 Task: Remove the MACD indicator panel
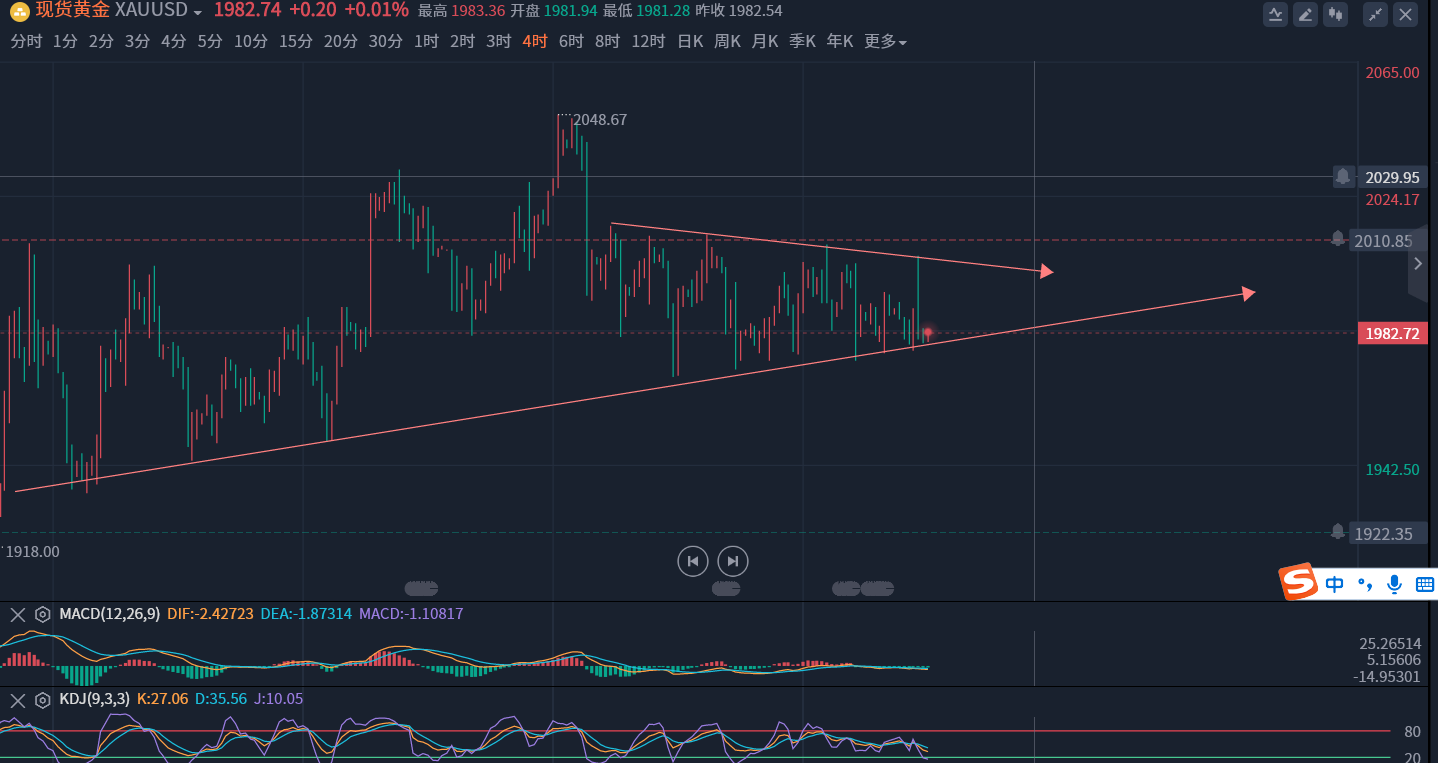(17, 614)
